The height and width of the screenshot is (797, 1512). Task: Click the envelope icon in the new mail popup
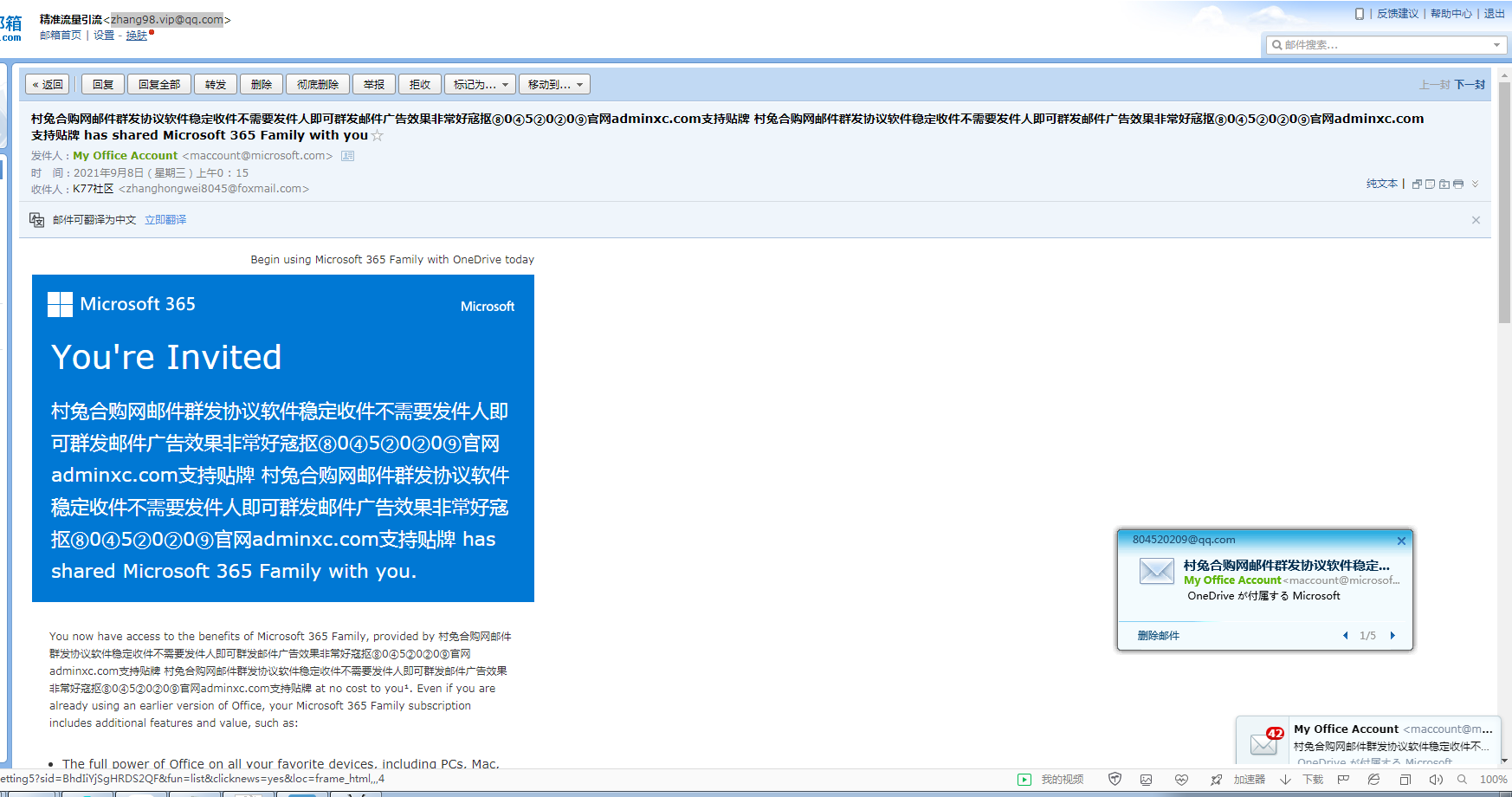click(1156, 572)
